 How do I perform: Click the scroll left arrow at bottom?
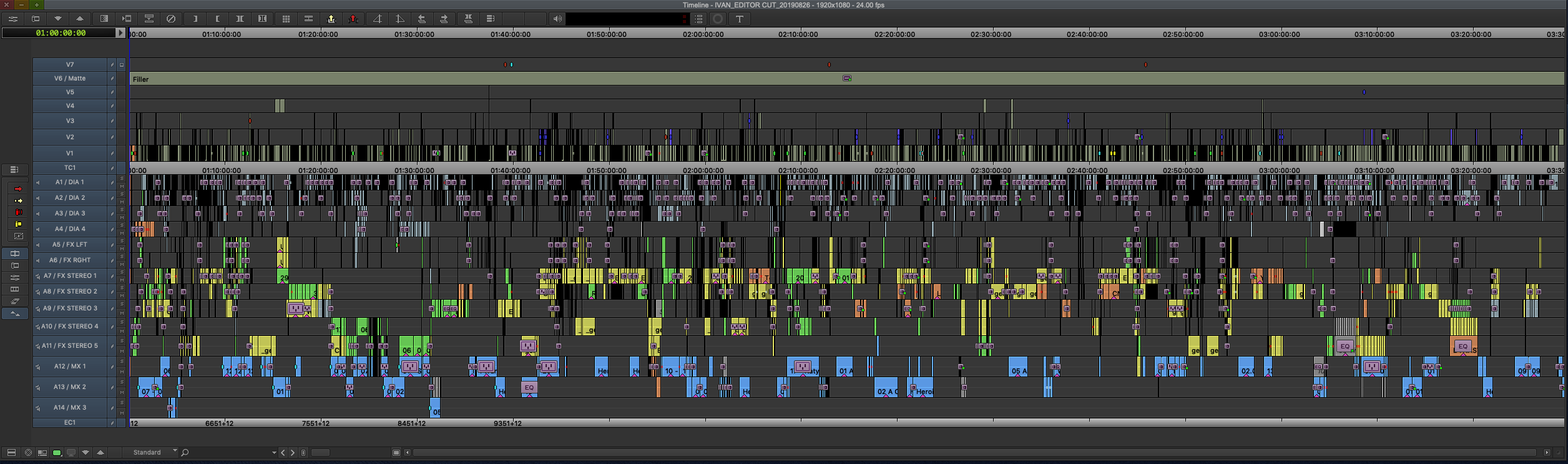[408, 453]
